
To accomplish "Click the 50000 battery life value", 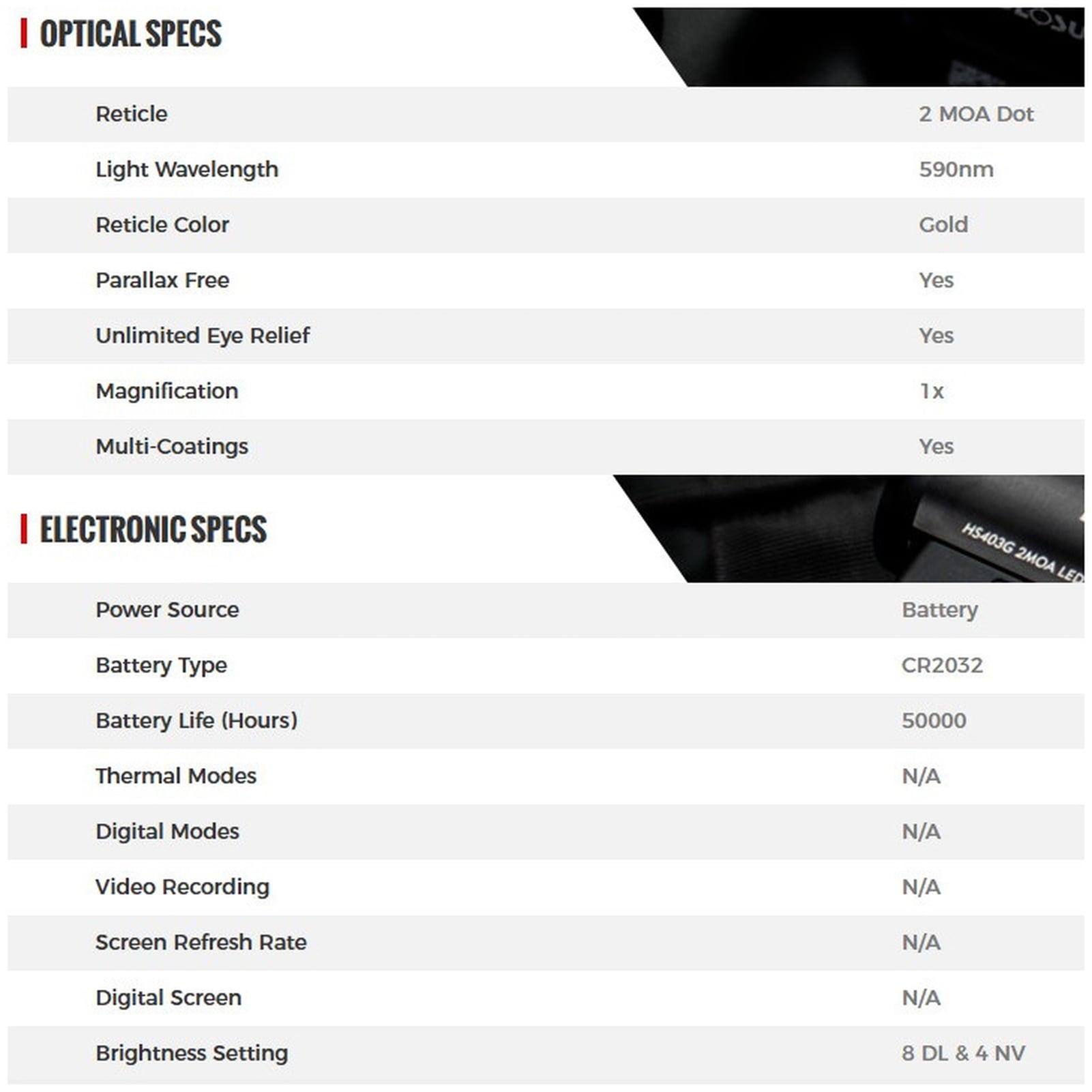I will (x=934, y=721).
